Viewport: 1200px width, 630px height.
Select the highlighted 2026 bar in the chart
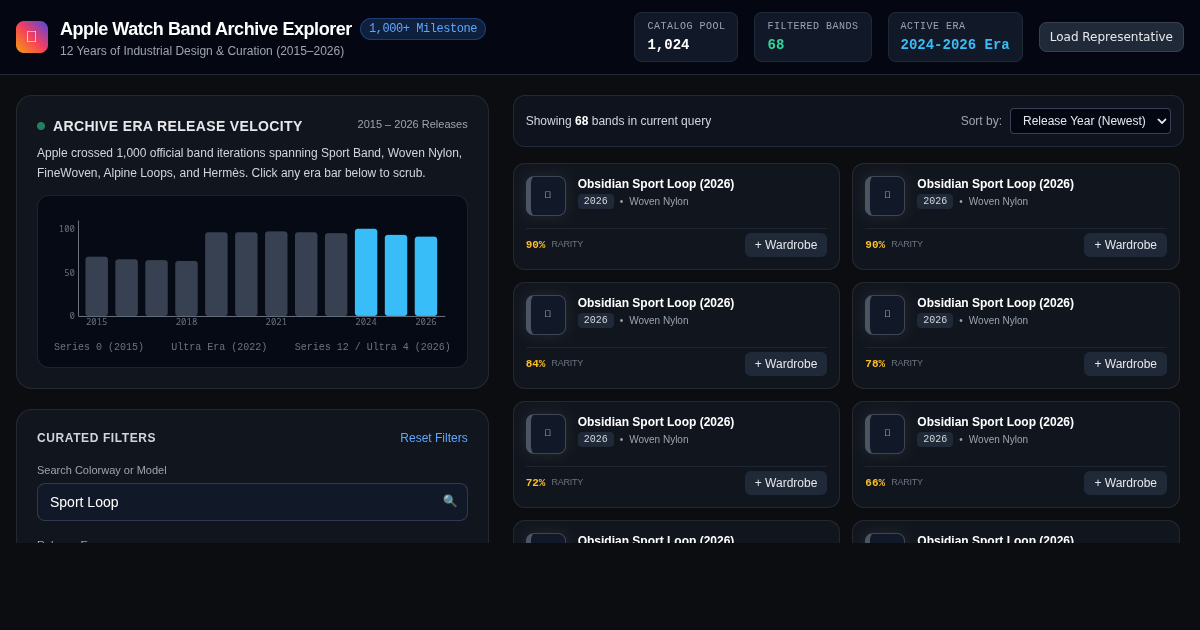click(x=426, y=277)
